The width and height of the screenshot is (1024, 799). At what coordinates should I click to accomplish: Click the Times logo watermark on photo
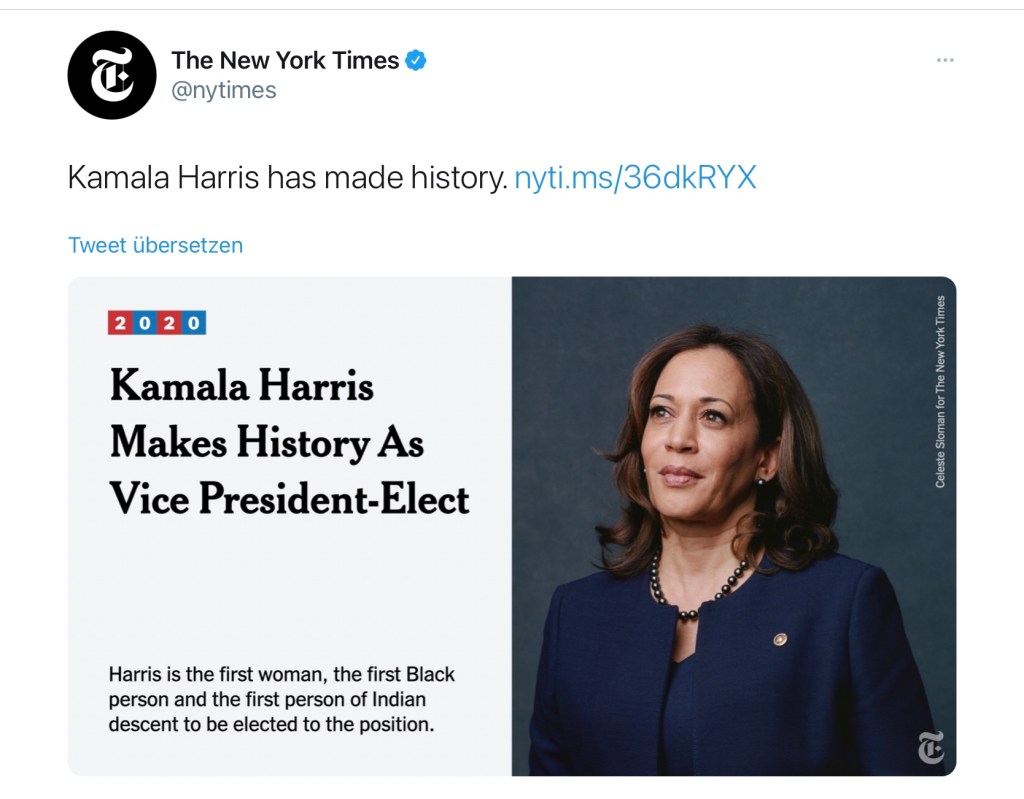tap(930, 748)
